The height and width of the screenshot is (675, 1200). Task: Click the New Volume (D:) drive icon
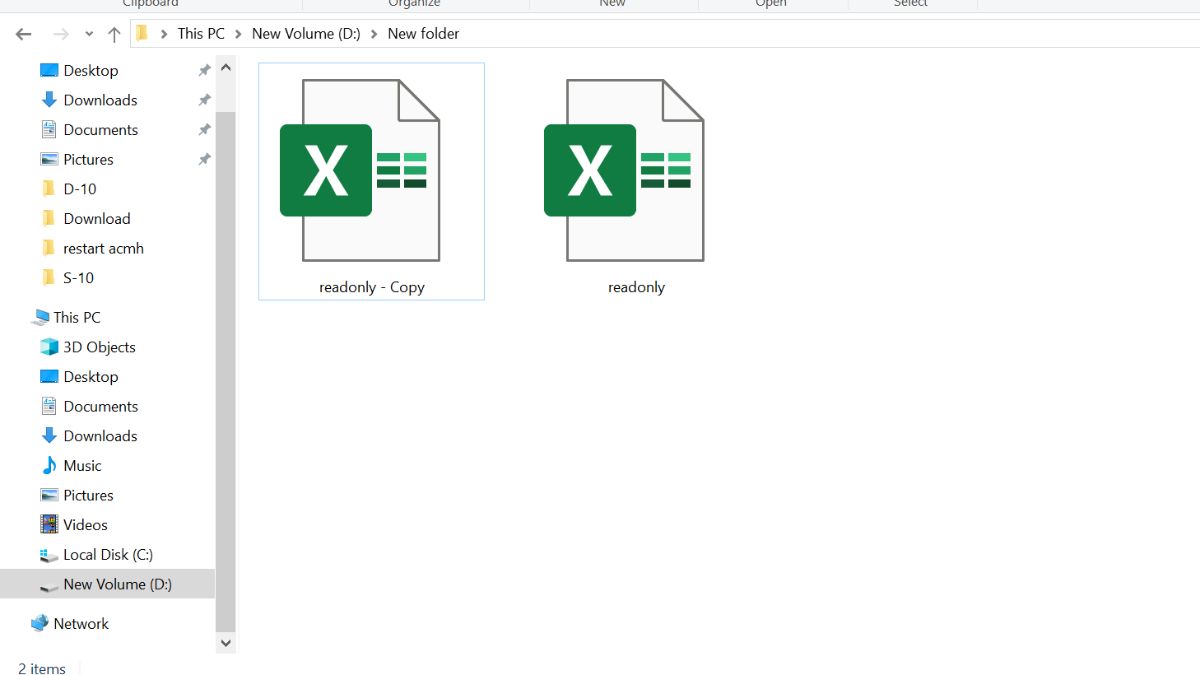tap(49, 585)
